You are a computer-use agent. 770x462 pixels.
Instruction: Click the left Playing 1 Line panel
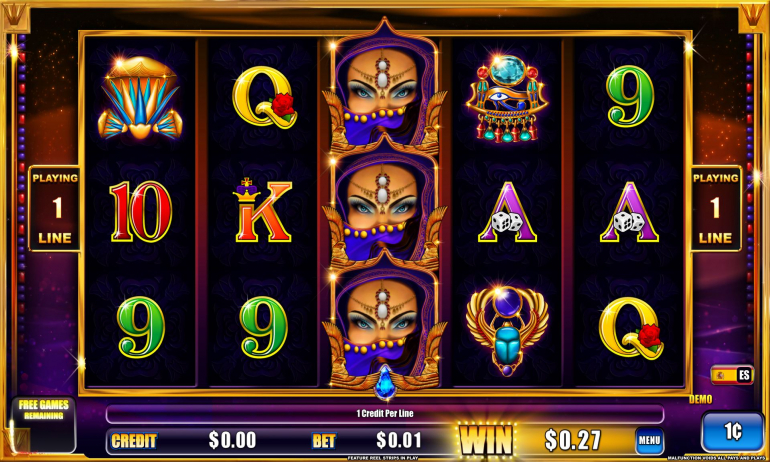click(55, 209)
